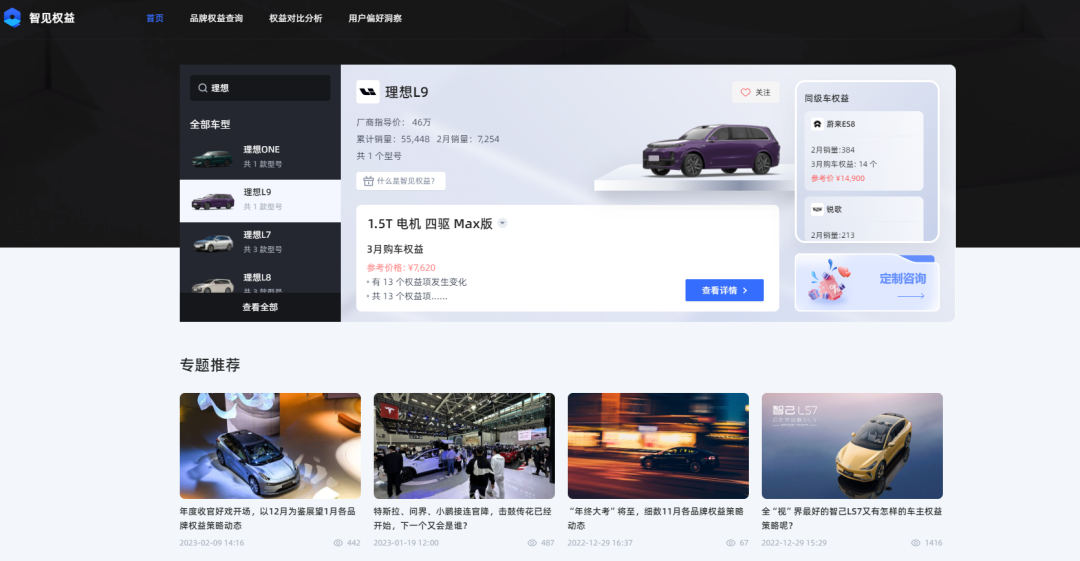1080x561 pixels.
Task: Click the purple 理想L9 car image
Action: (711, 150)
